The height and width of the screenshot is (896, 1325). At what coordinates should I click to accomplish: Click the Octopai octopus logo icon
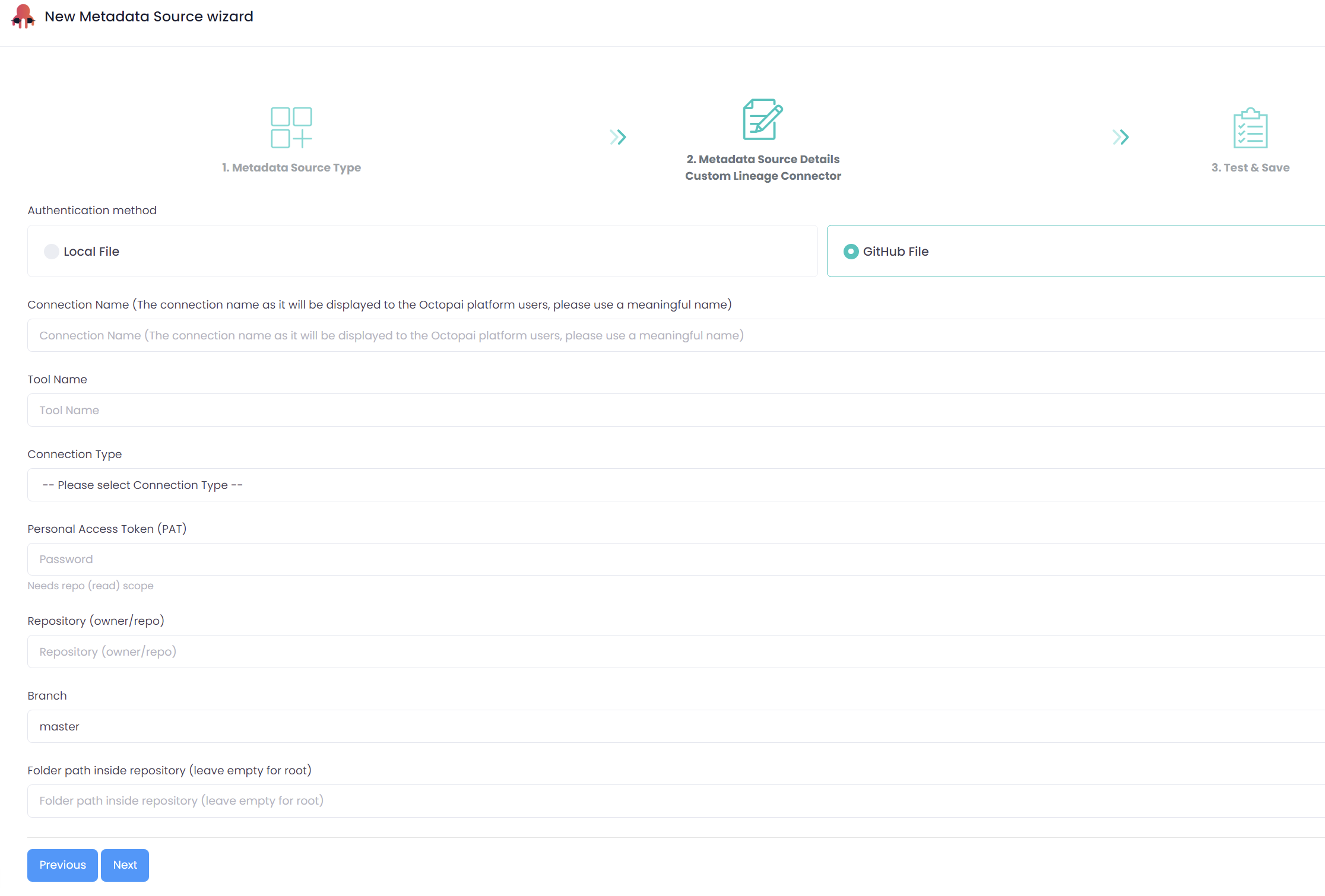click(23, 16)
